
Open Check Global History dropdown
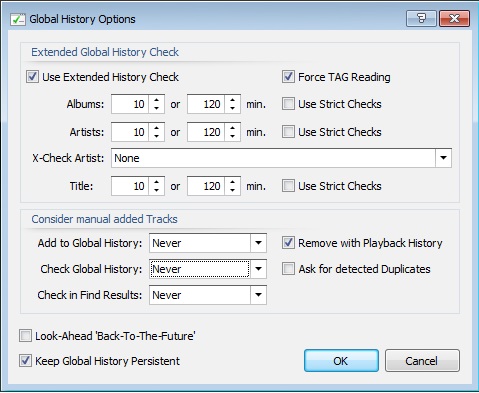pos(258,269)
